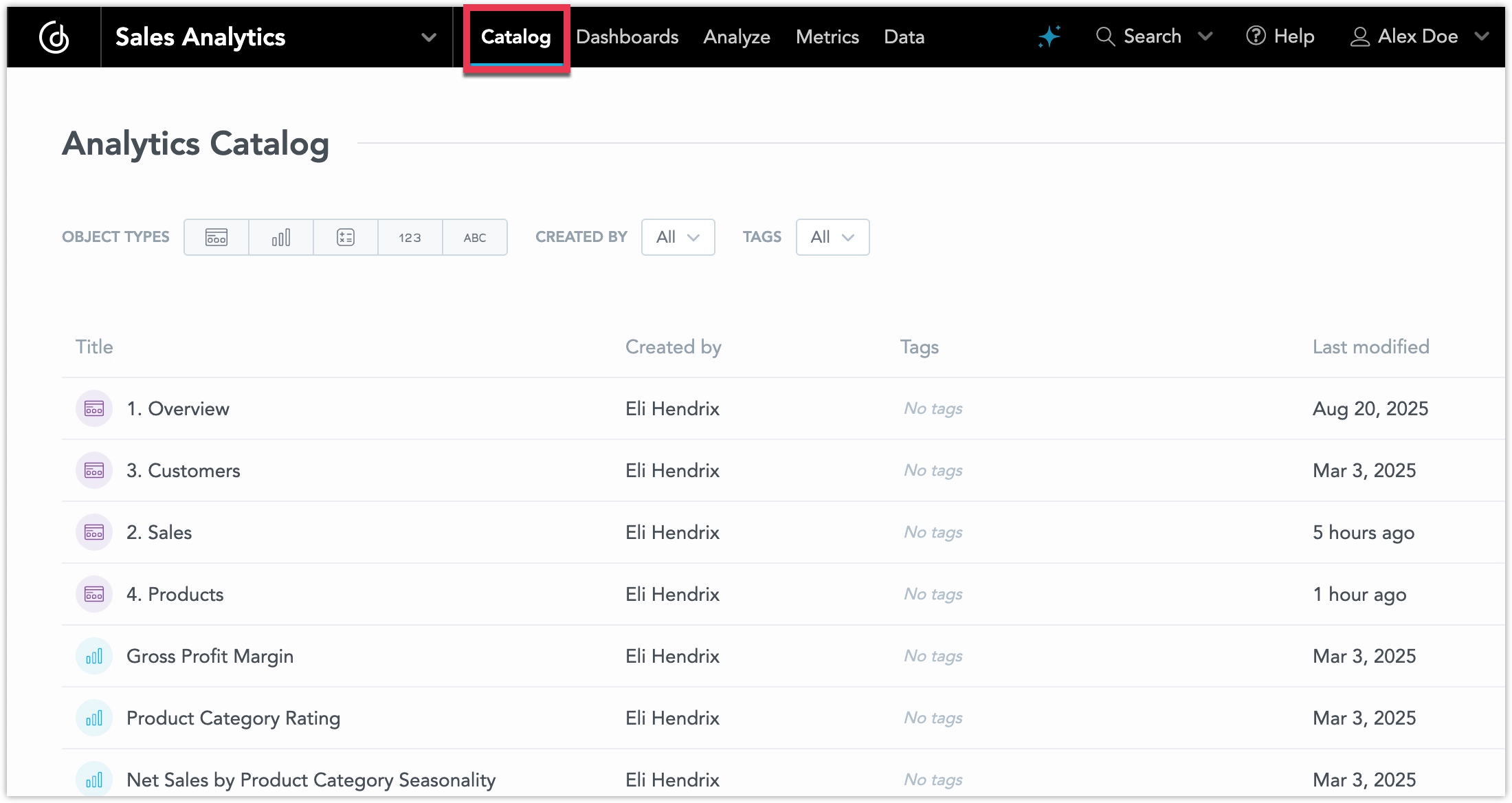Switch to the Dashboards tab

click(627, 36)
